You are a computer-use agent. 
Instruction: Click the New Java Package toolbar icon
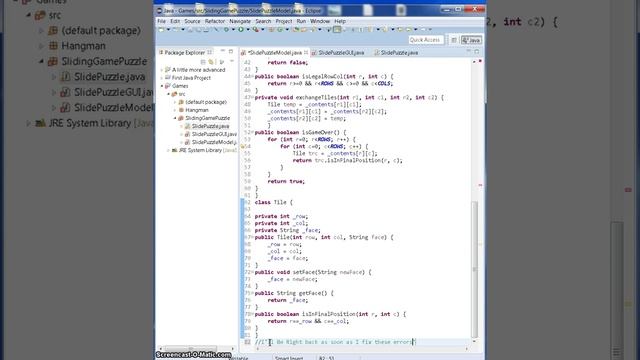click(x=271, y=29)
